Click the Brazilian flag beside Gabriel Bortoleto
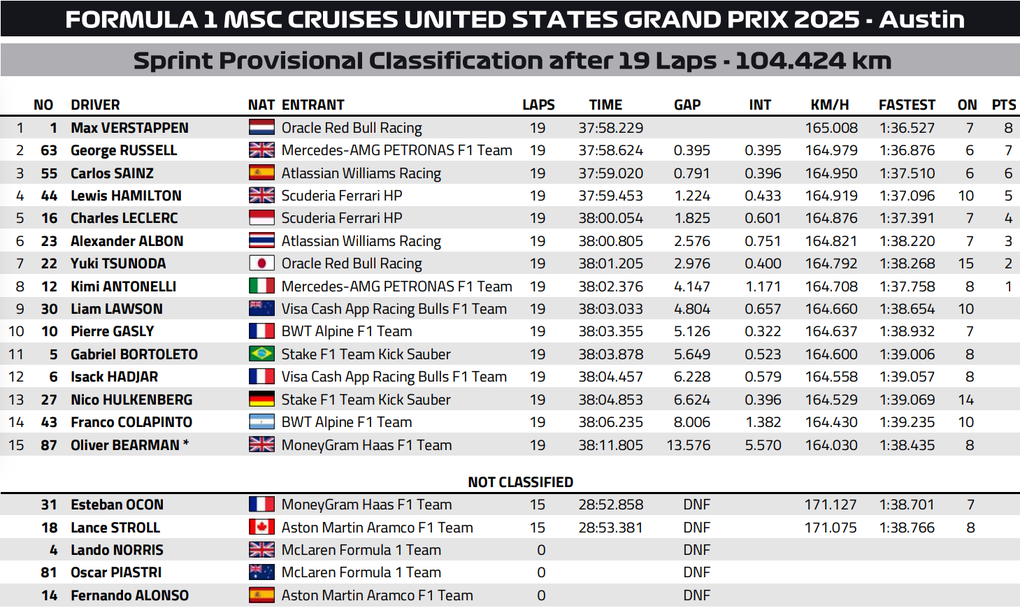Screen dimensions: 1020x608 pos(261,354)
